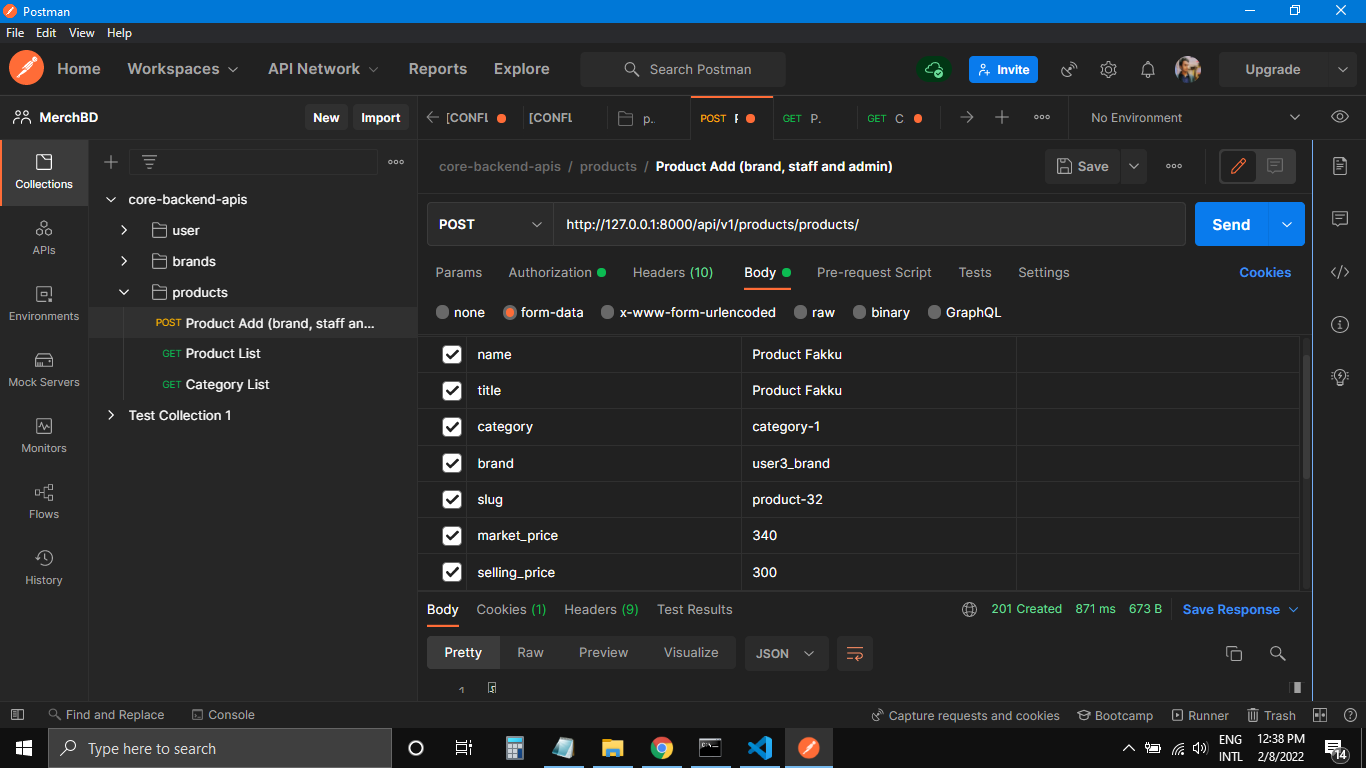The height and width of the screenshot is (768, 1366).
Task: Switch to the Pre-request Script tab
Action: (x=874, y=272)
